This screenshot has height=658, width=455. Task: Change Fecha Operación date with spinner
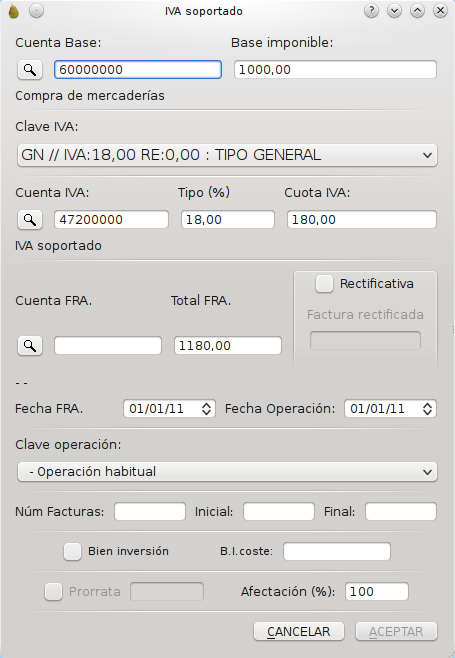pyautogui.click(x=427, y=409)
